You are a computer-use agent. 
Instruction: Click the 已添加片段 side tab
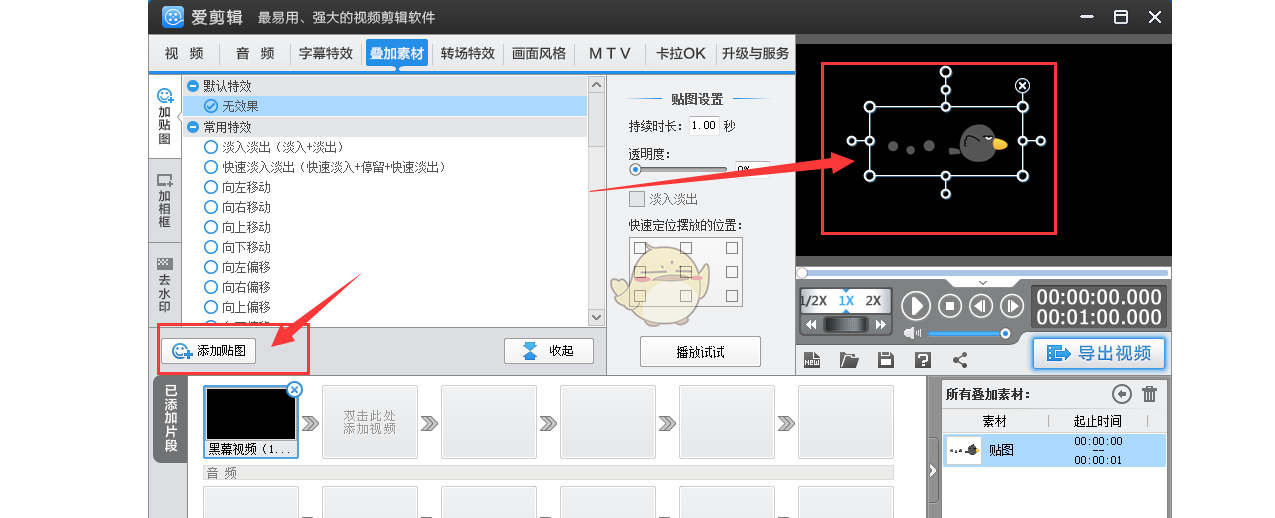tap(170, 418)
